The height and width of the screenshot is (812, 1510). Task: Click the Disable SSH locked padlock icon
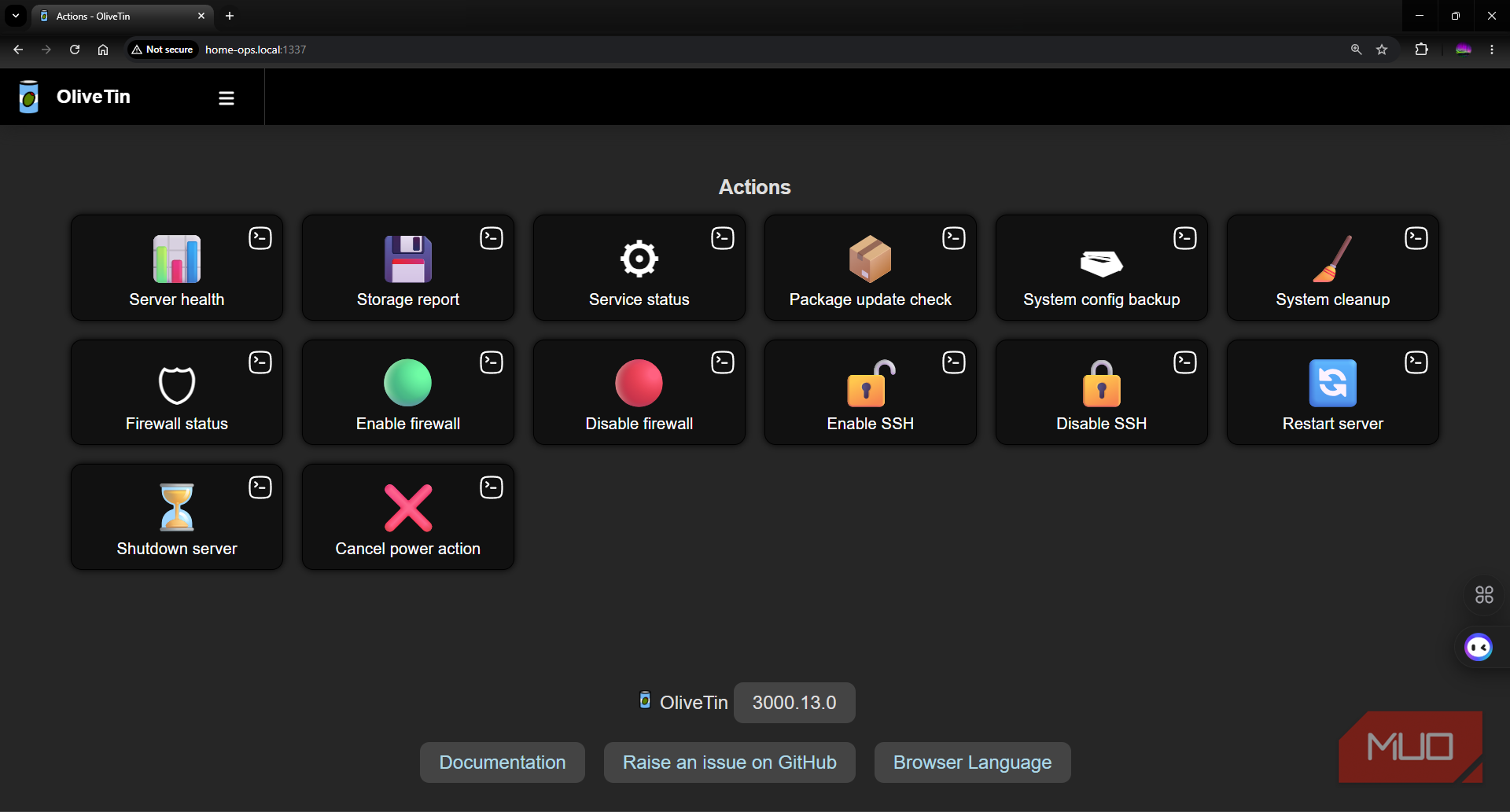click(1102, 383)
